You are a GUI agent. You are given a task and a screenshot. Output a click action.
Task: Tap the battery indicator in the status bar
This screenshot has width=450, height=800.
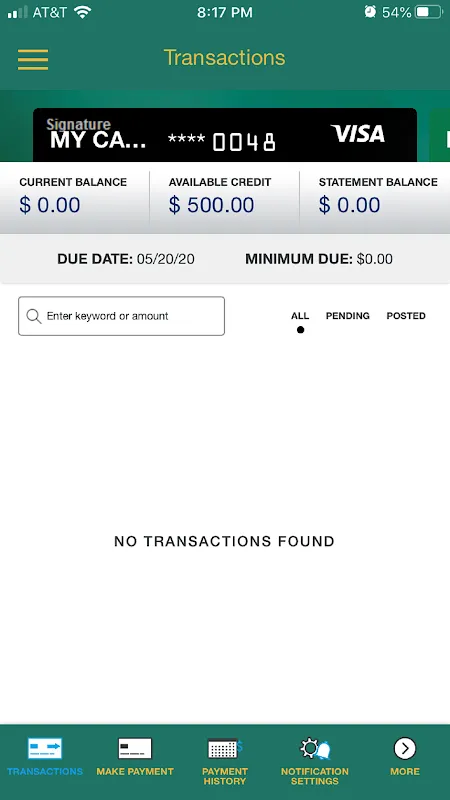click(x=429, y=12)
